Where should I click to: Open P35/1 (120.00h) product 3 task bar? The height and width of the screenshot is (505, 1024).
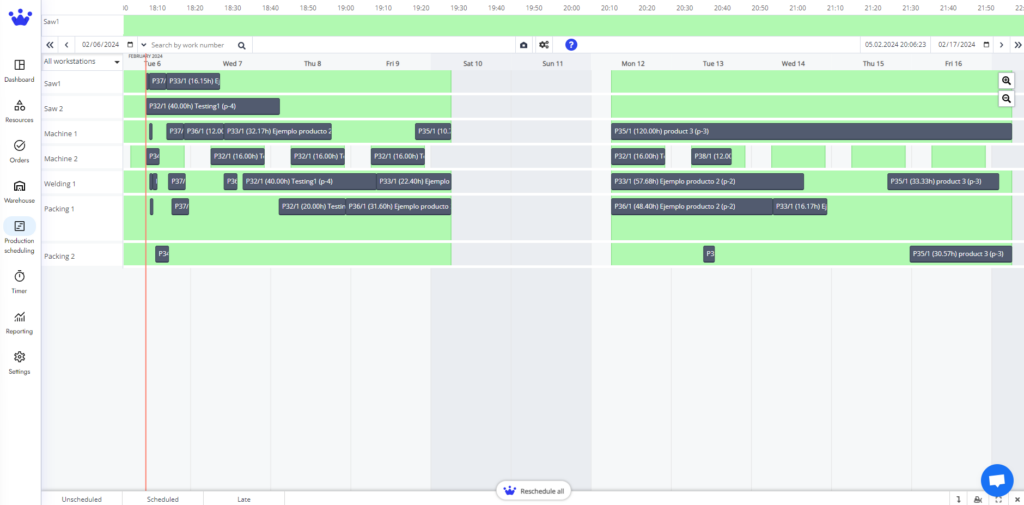[x=812, y=131]
